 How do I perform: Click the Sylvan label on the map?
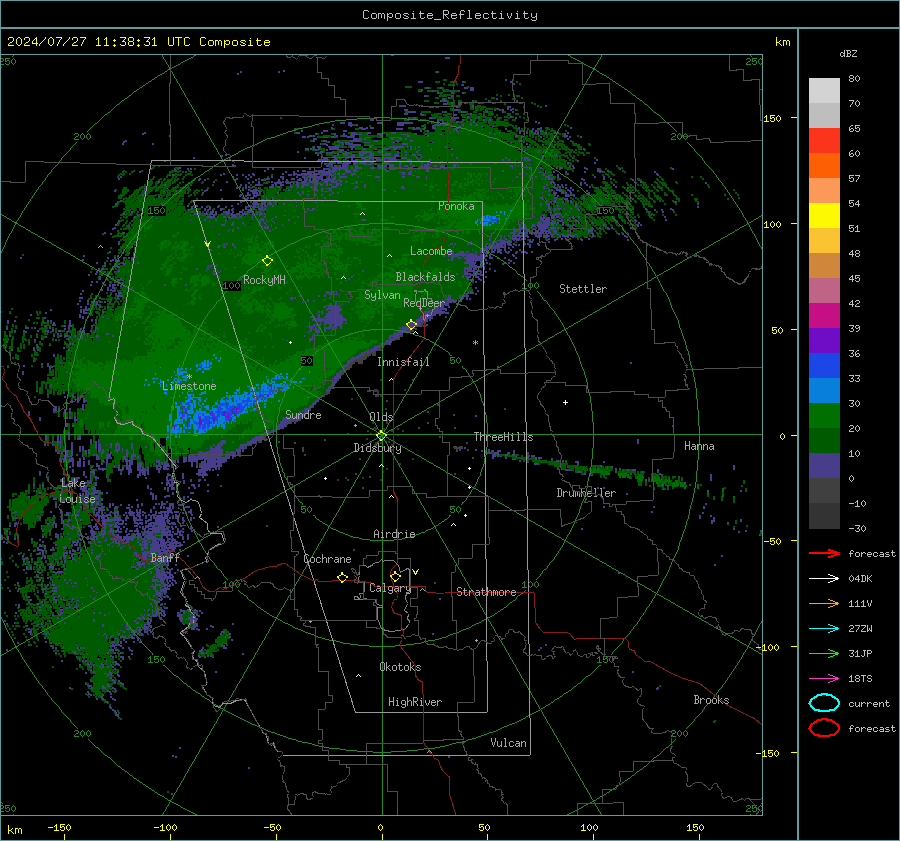(x=382, y=295)
